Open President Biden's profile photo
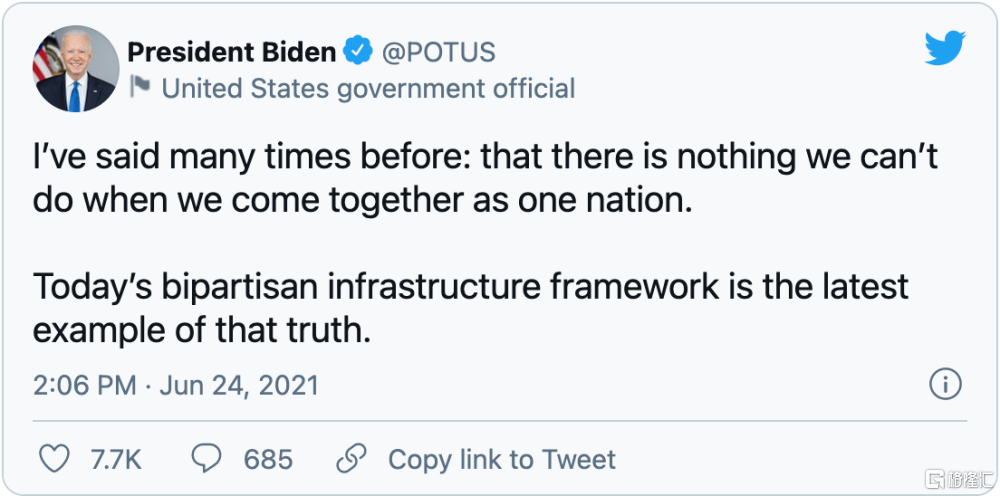Viewport: 1000px width, 496px height. coord(75,70)
